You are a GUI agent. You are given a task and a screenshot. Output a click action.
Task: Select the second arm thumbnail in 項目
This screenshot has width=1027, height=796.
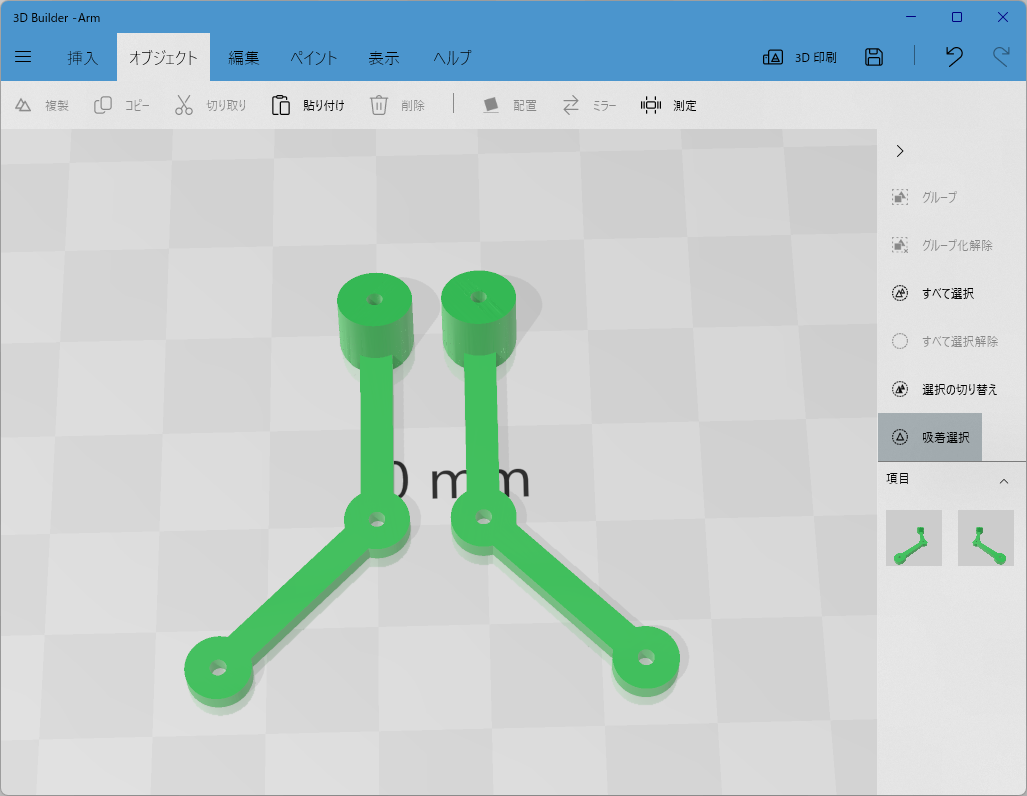pyautogui.click(x=986, y=538)
